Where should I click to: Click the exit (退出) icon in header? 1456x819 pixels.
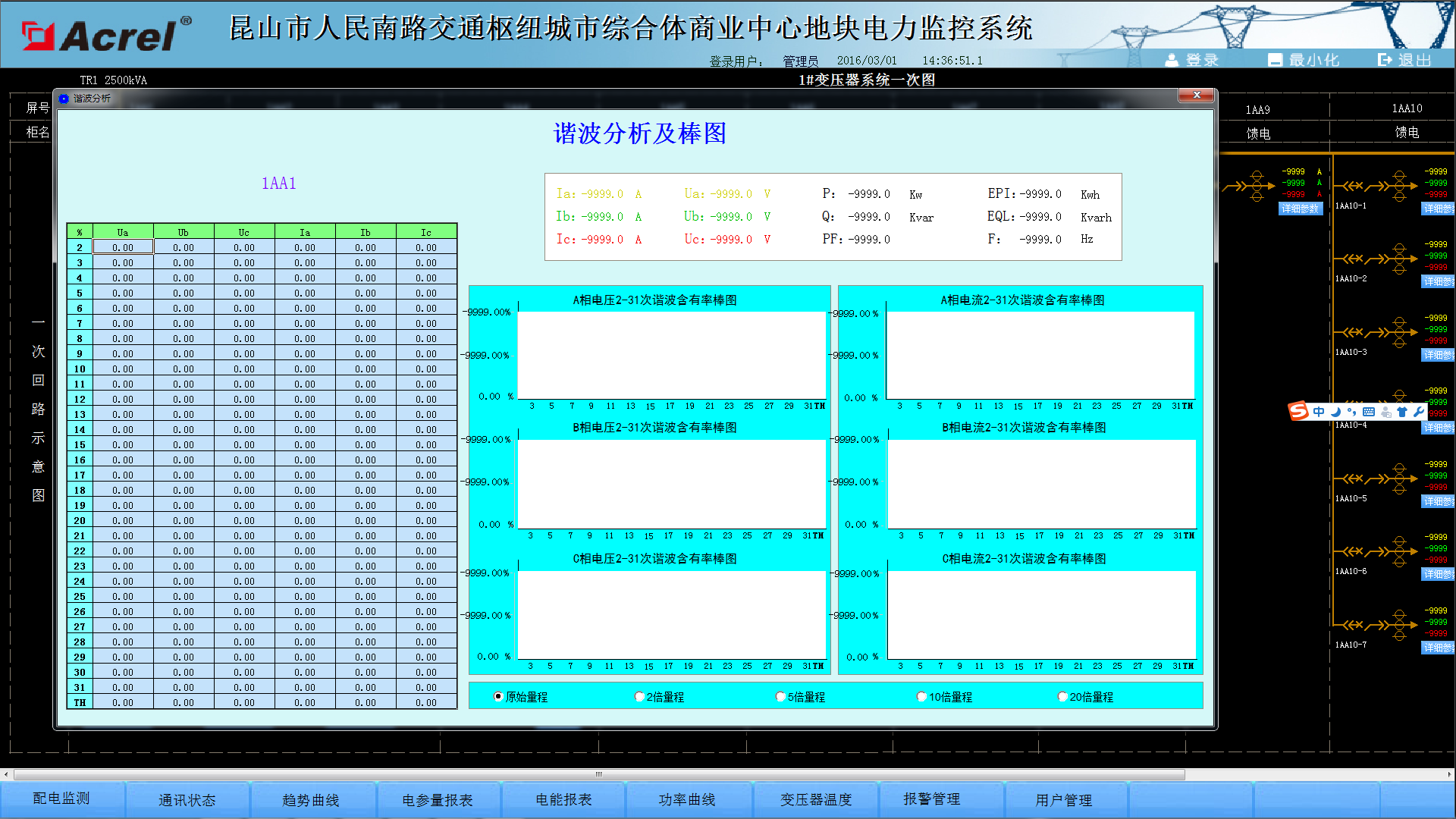tap(1385, 60)
